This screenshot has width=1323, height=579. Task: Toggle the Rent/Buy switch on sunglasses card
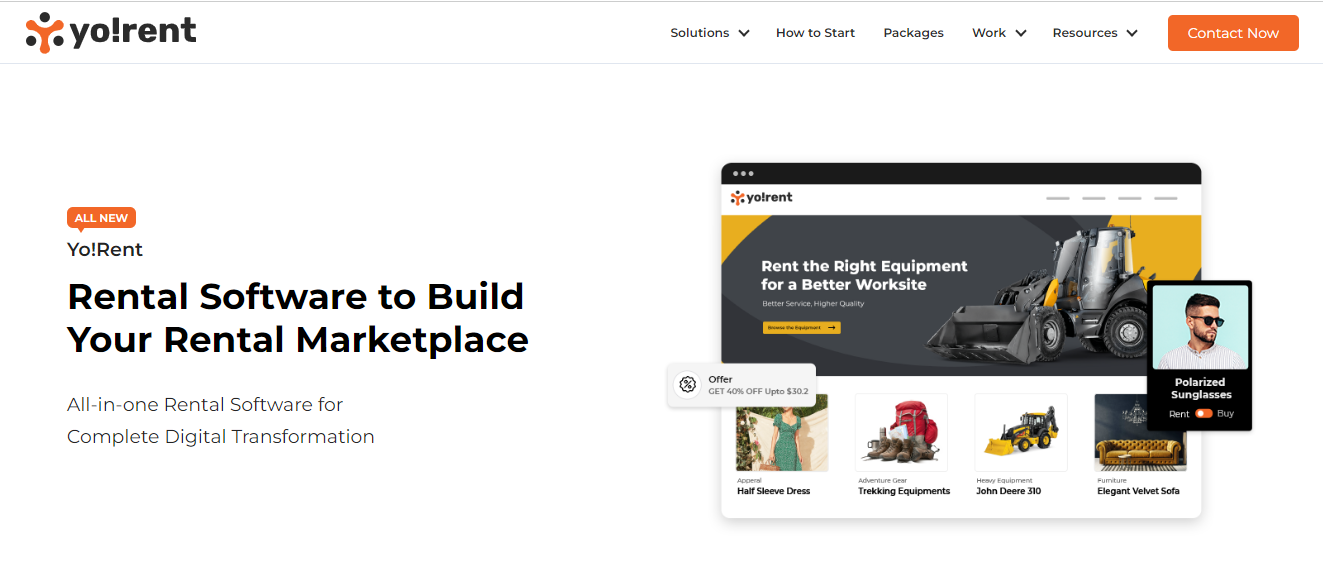(x=1203, y=413)
